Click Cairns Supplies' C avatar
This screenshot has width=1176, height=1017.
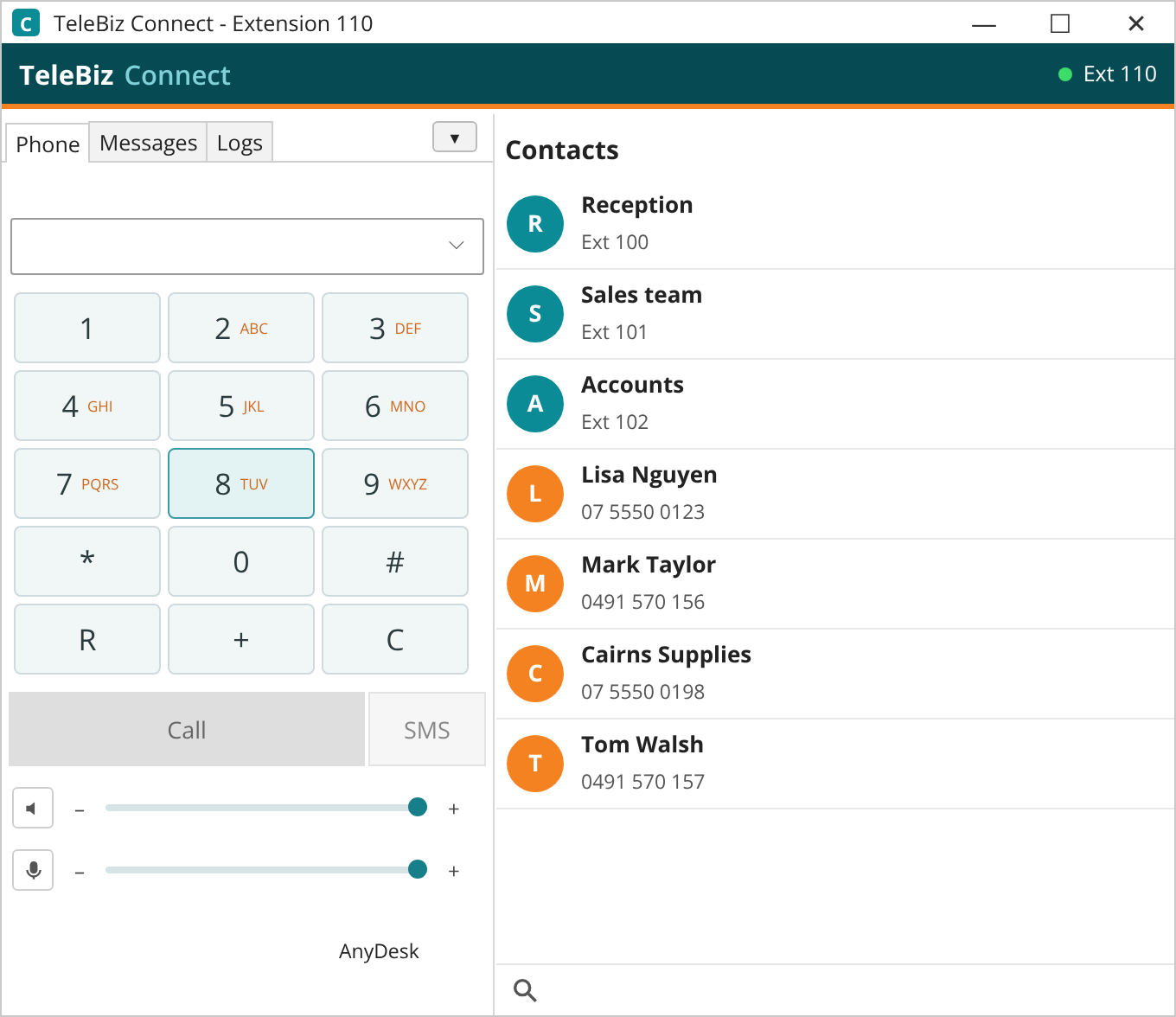[x=535, y=674]
